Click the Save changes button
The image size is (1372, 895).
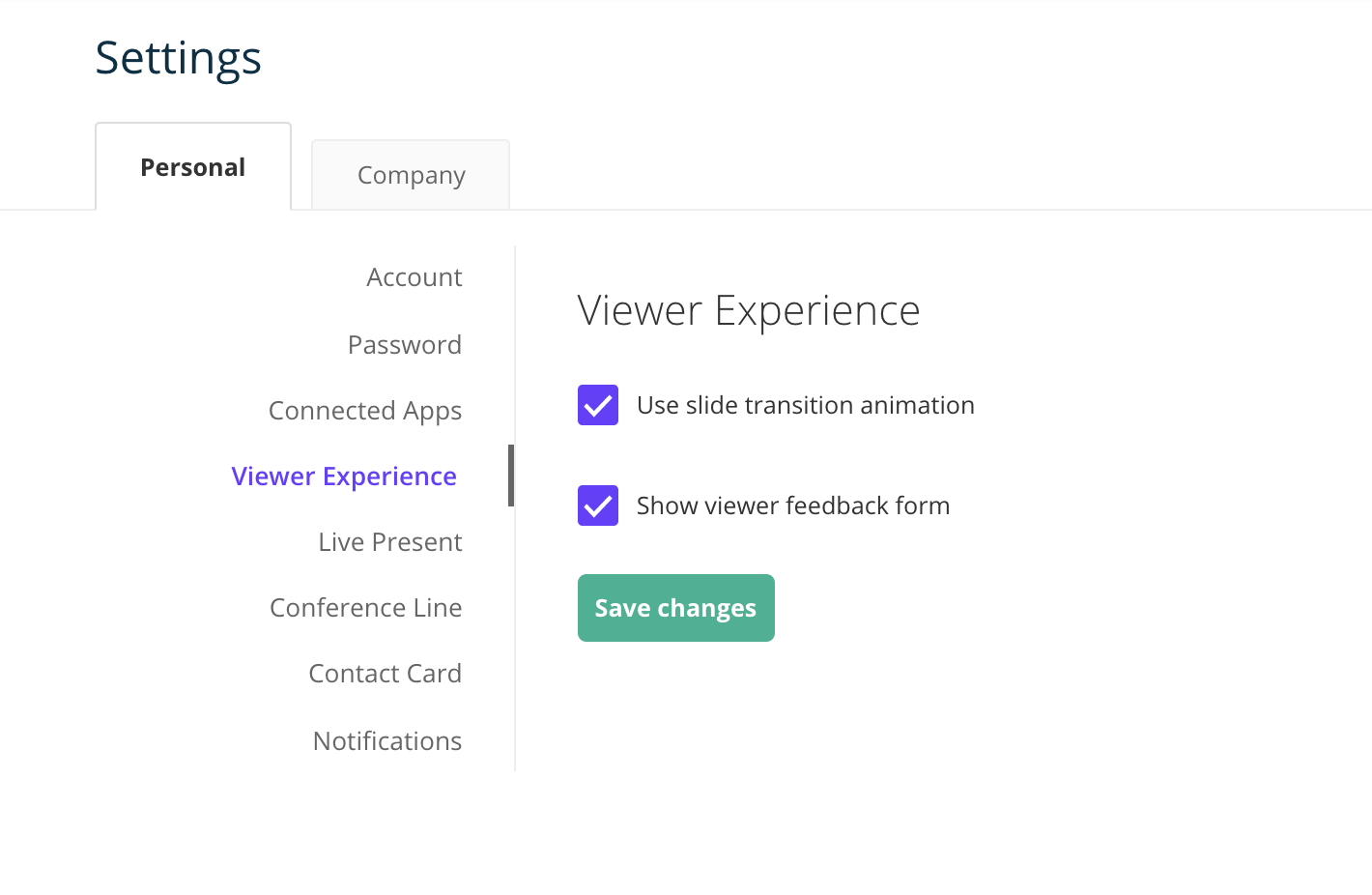point(676,608)
